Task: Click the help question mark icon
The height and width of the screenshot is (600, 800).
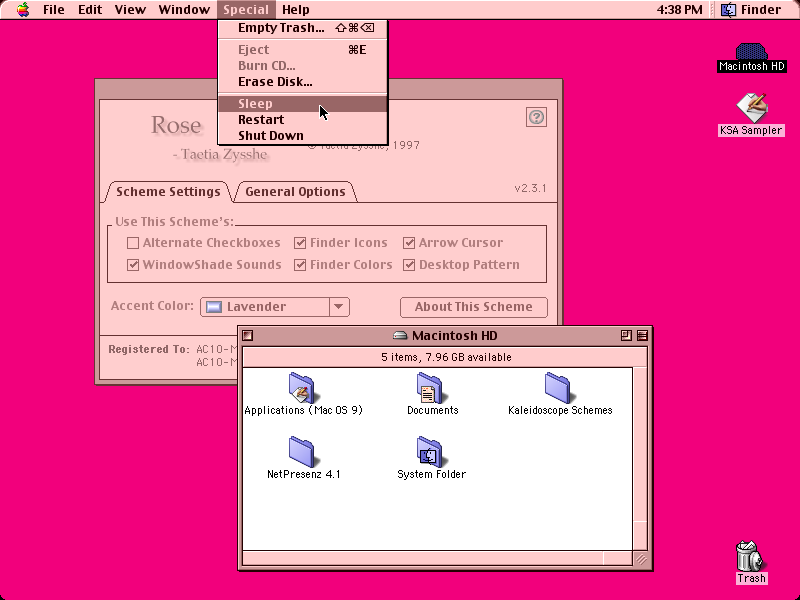Action: pos(536,117)
